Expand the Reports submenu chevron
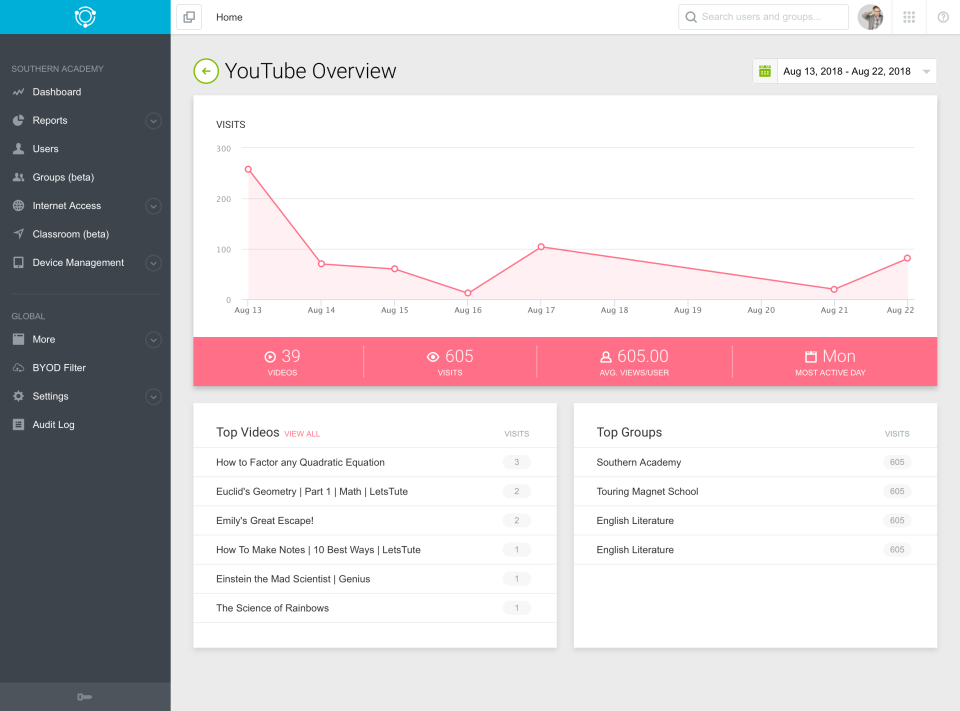The image size is (960, 711). (x=154, y=121)
